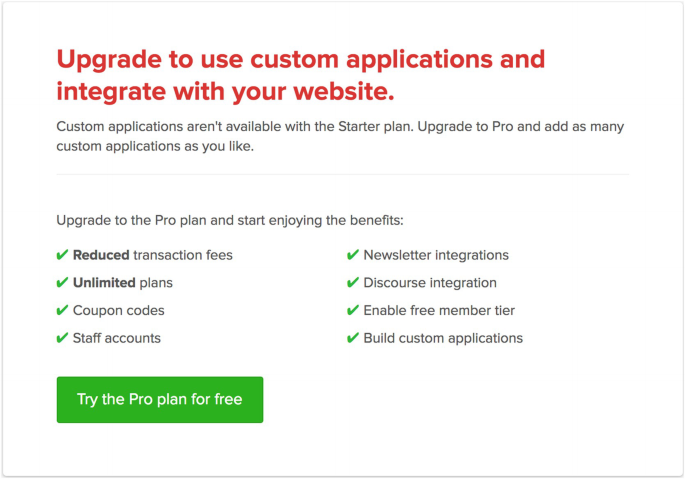Click the checkmark by Build custom applications
Image resolution: width=685 pixels, height=479 pixels.
click(x=353, y=339)
